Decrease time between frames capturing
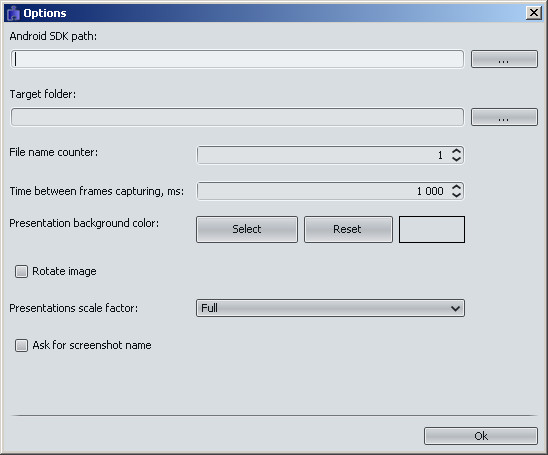Image resolution: width=548 pixels, height=455 pixels. coord(456,195)
